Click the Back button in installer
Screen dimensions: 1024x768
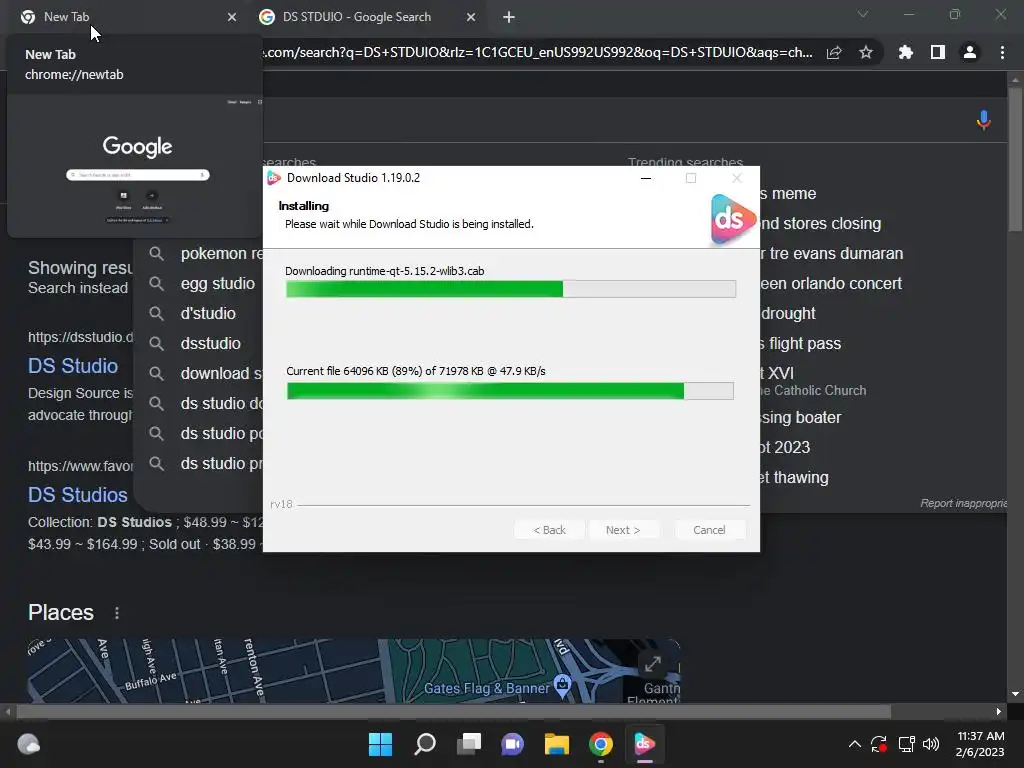pyautogui.click(x=549, y=530)
